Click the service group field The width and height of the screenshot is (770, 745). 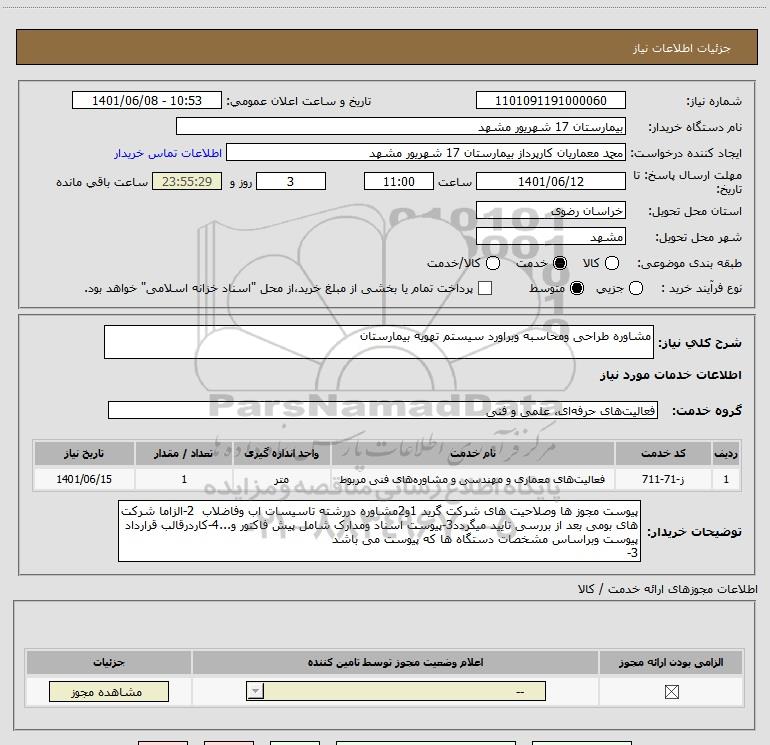tap(383, 410)
